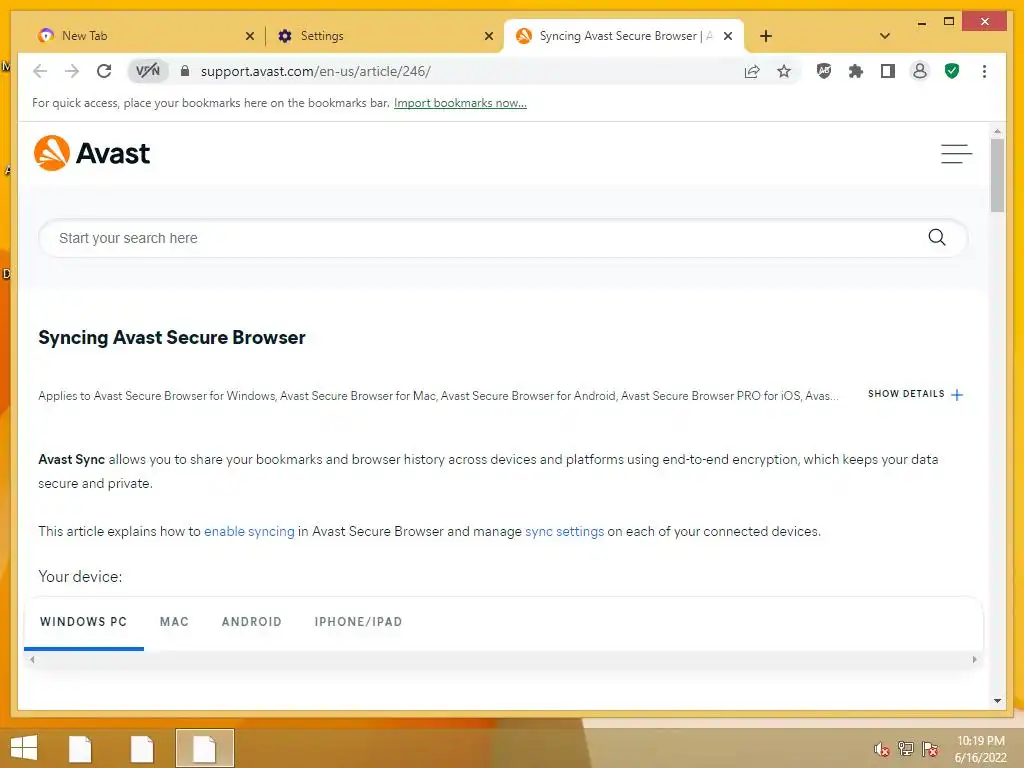The image size is (1024, 768).
Task: Reload the current page
Action: tap(104, 71)
